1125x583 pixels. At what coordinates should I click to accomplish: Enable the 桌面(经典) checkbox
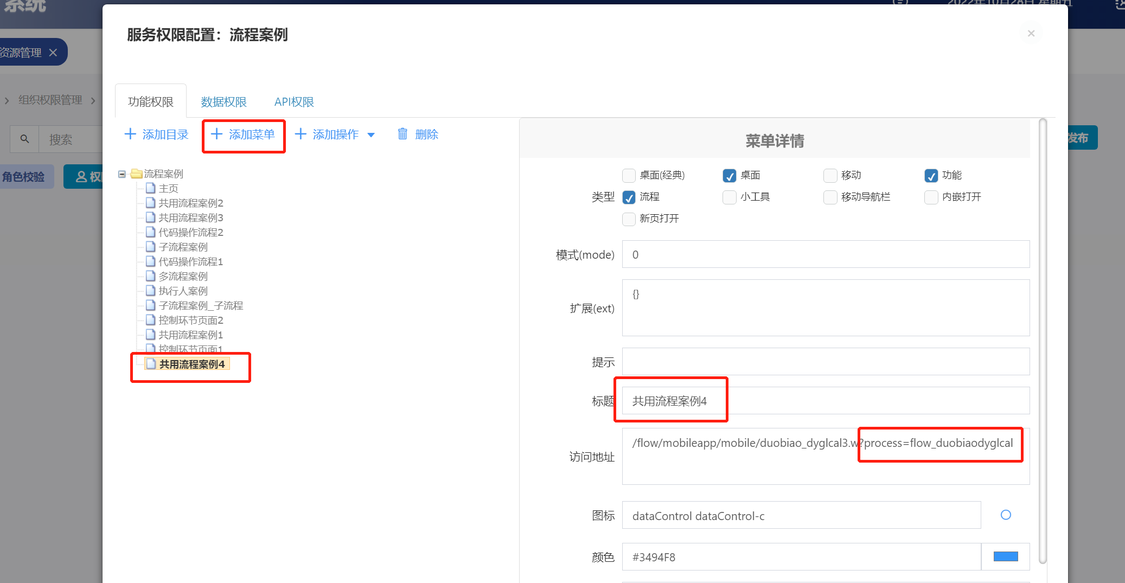pyautogui.click(x=629, y=175)
